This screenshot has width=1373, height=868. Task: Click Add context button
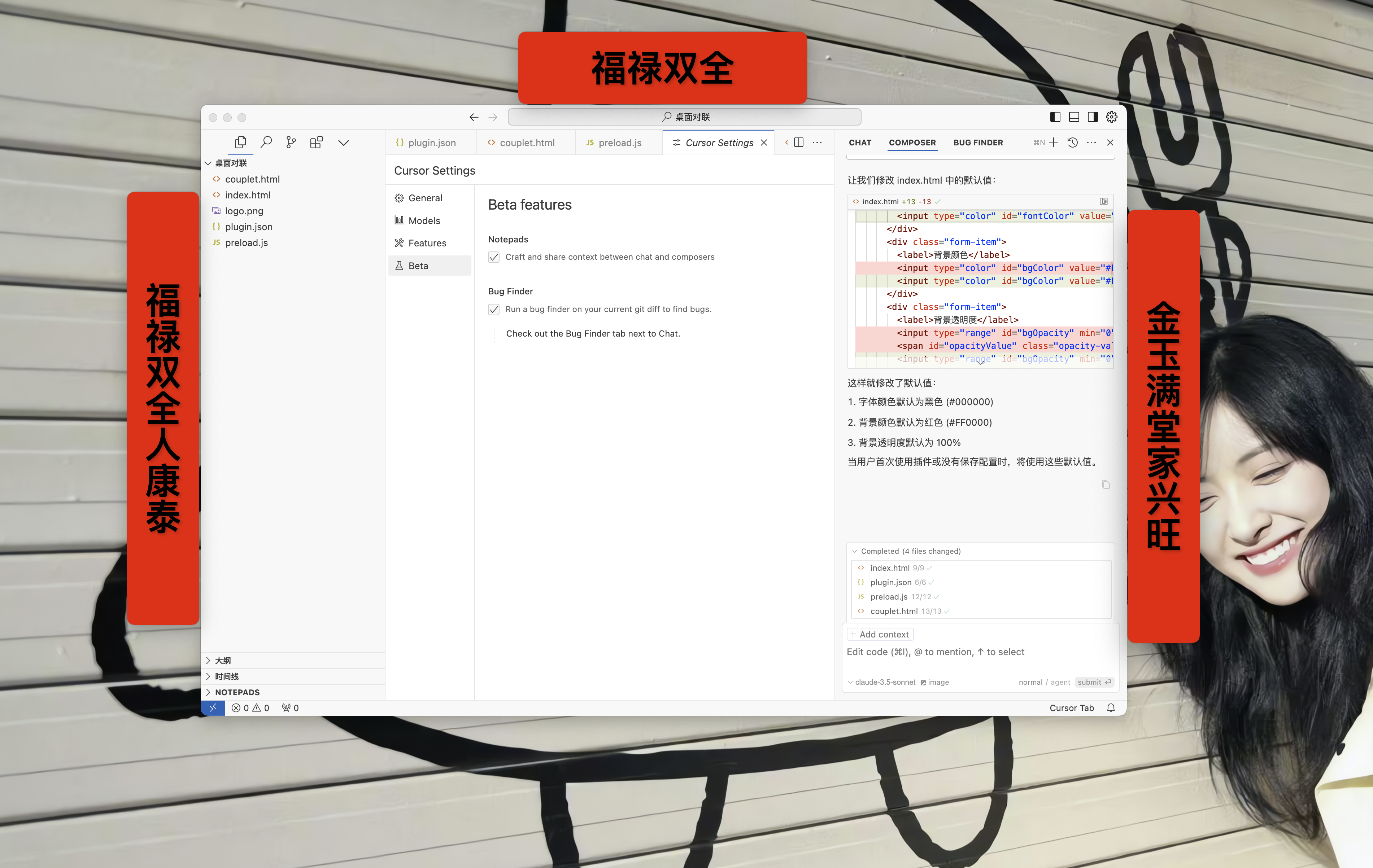pos(880,634)
